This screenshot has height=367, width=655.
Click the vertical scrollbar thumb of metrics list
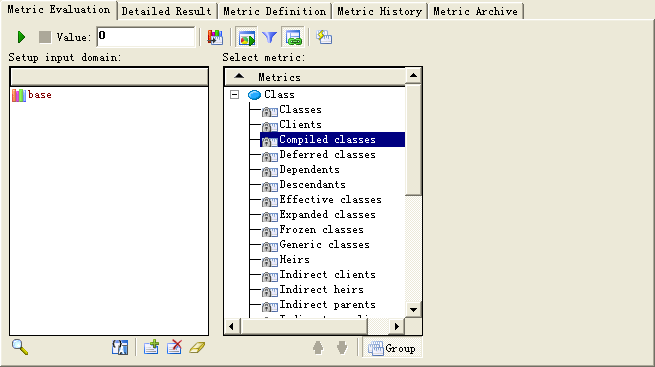point(413,139)
